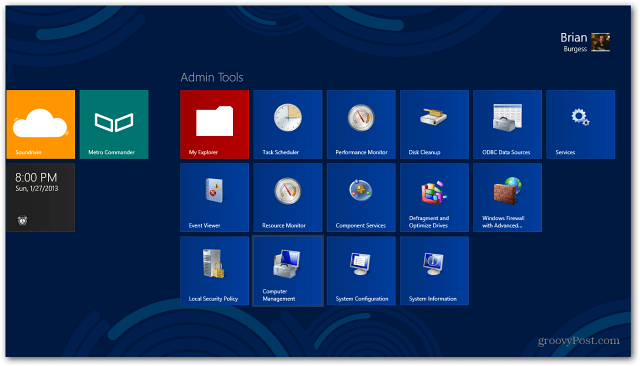Launch the Event Viewer tile
This screenshot has height=366, width=640.
[214, 197]
